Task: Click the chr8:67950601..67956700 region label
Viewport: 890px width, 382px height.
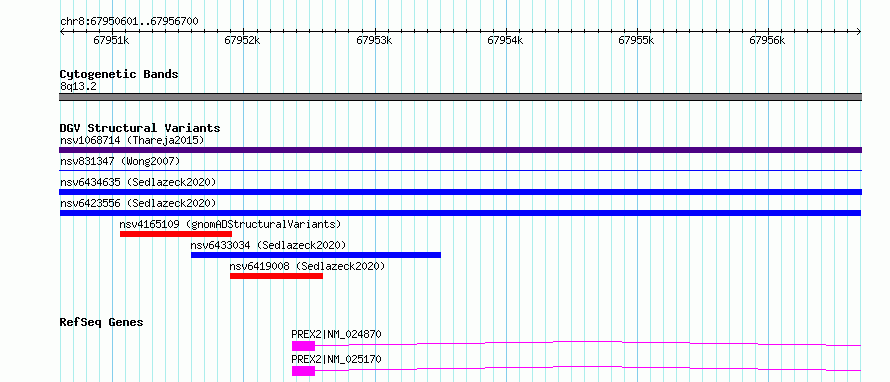Action: (129, 22)
